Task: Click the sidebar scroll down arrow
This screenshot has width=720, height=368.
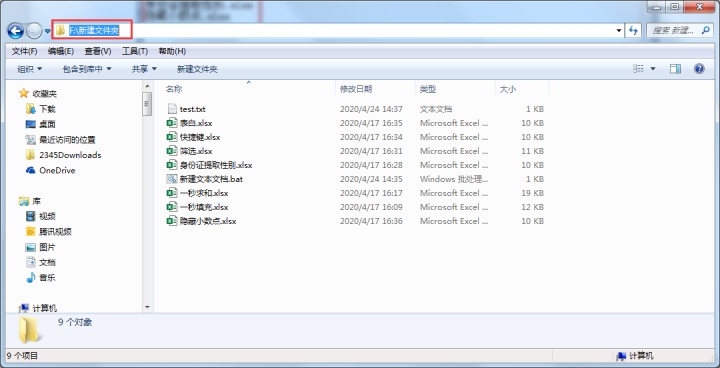Action: [x=147, y=307]
